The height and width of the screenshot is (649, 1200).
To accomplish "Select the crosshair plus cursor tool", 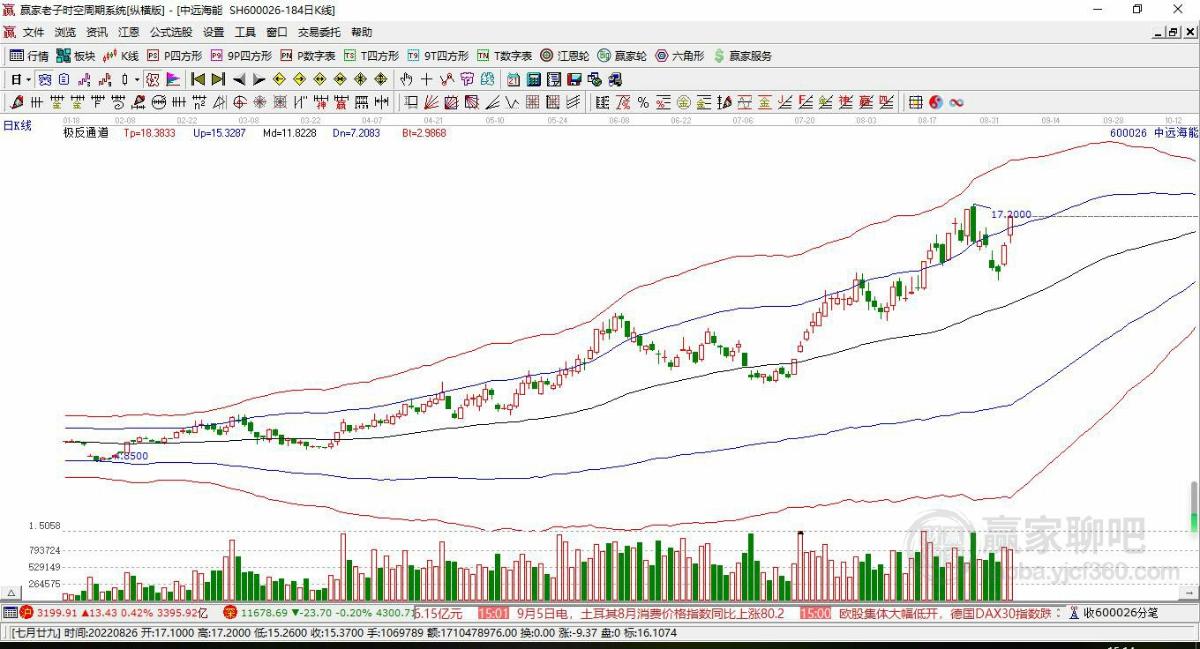I will click(426, 79).
